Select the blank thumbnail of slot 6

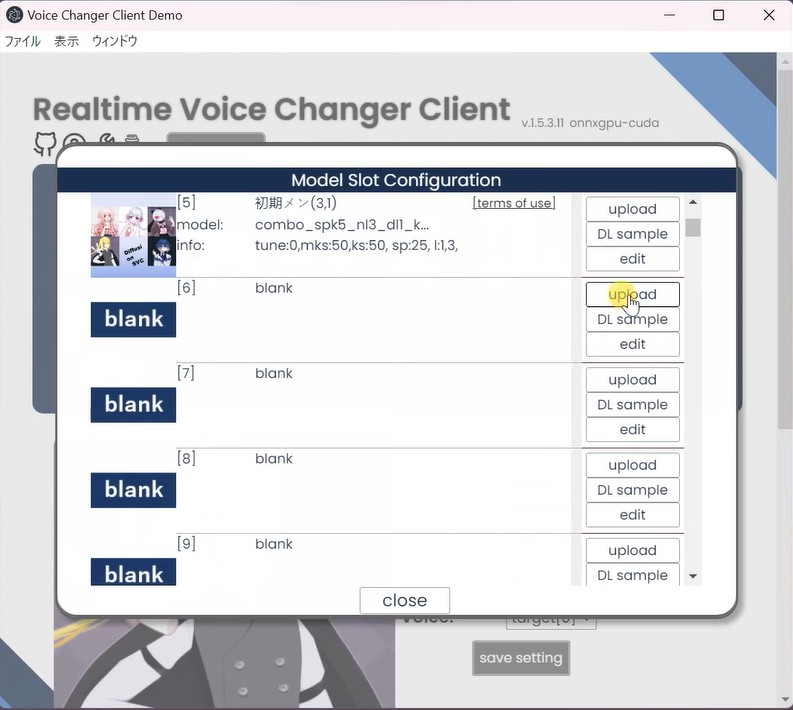pyautogui.click(x=133, y=320)
